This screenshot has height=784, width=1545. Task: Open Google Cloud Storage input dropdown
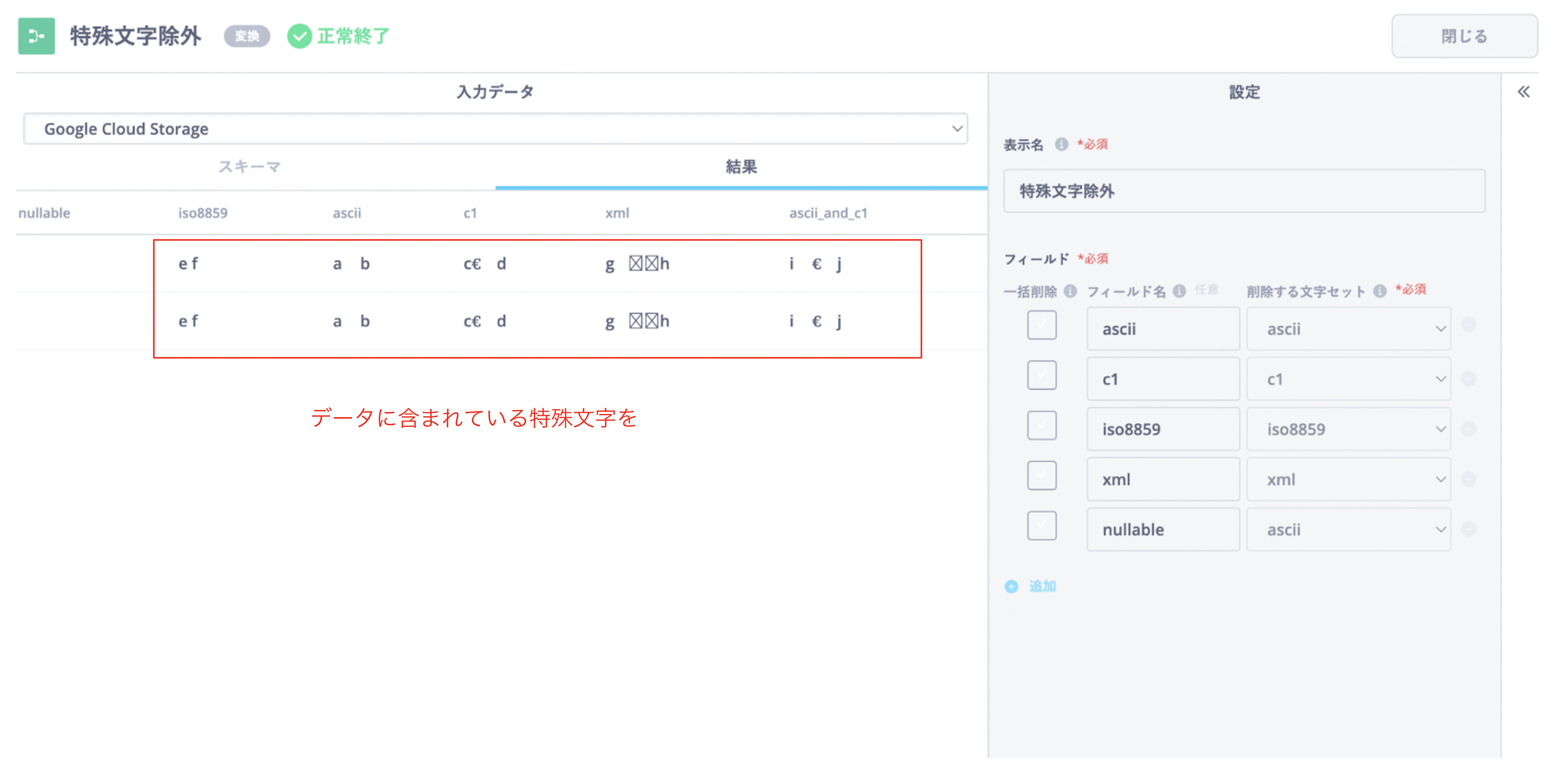(495, 129)
